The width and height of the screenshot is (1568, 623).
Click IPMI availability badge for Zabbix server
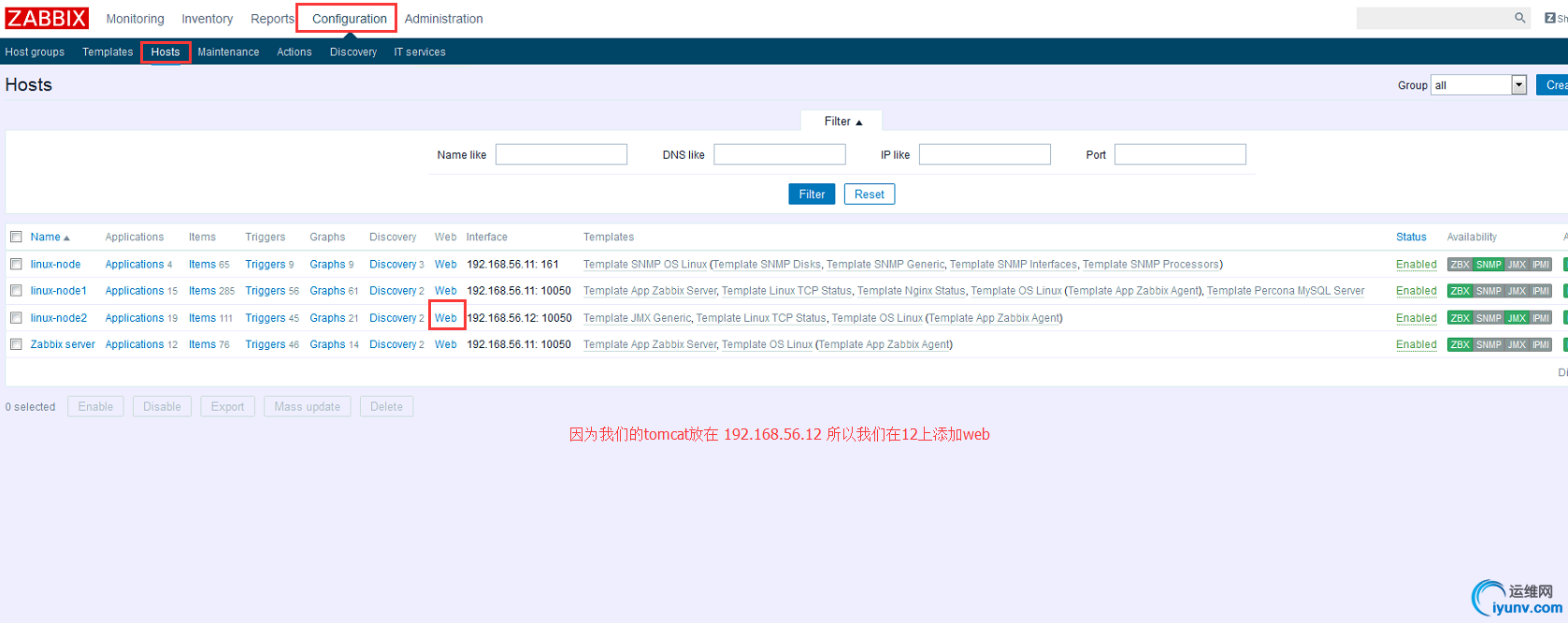1541,344
